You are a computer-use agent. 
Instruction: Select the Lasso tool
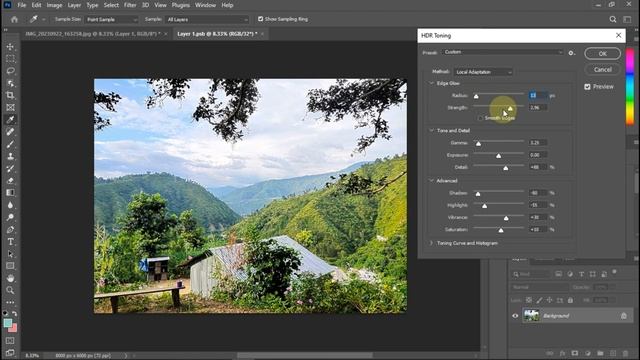[x=10, y=71]
